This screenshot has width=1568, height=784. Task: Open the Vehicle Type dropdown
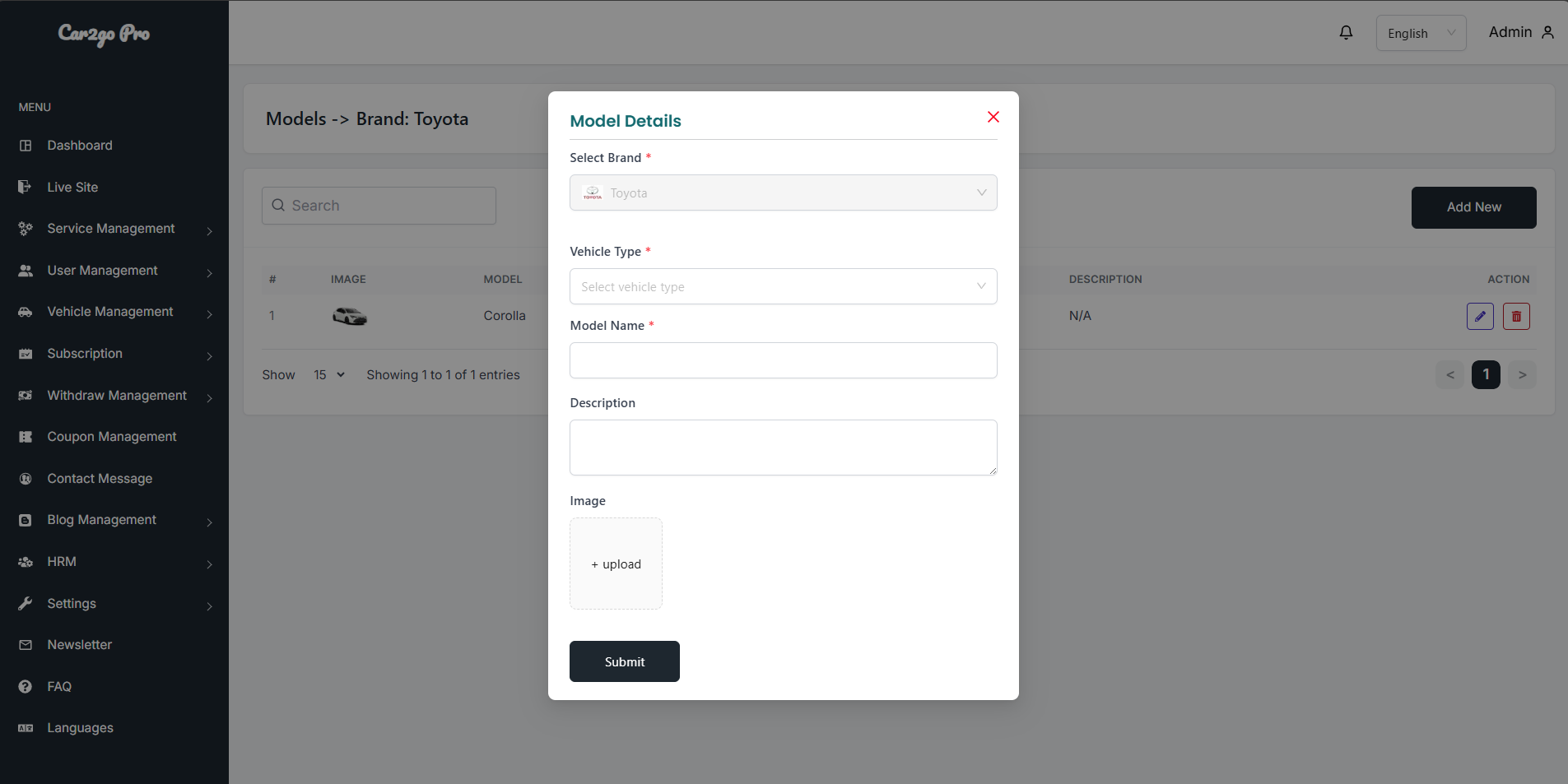783,286
